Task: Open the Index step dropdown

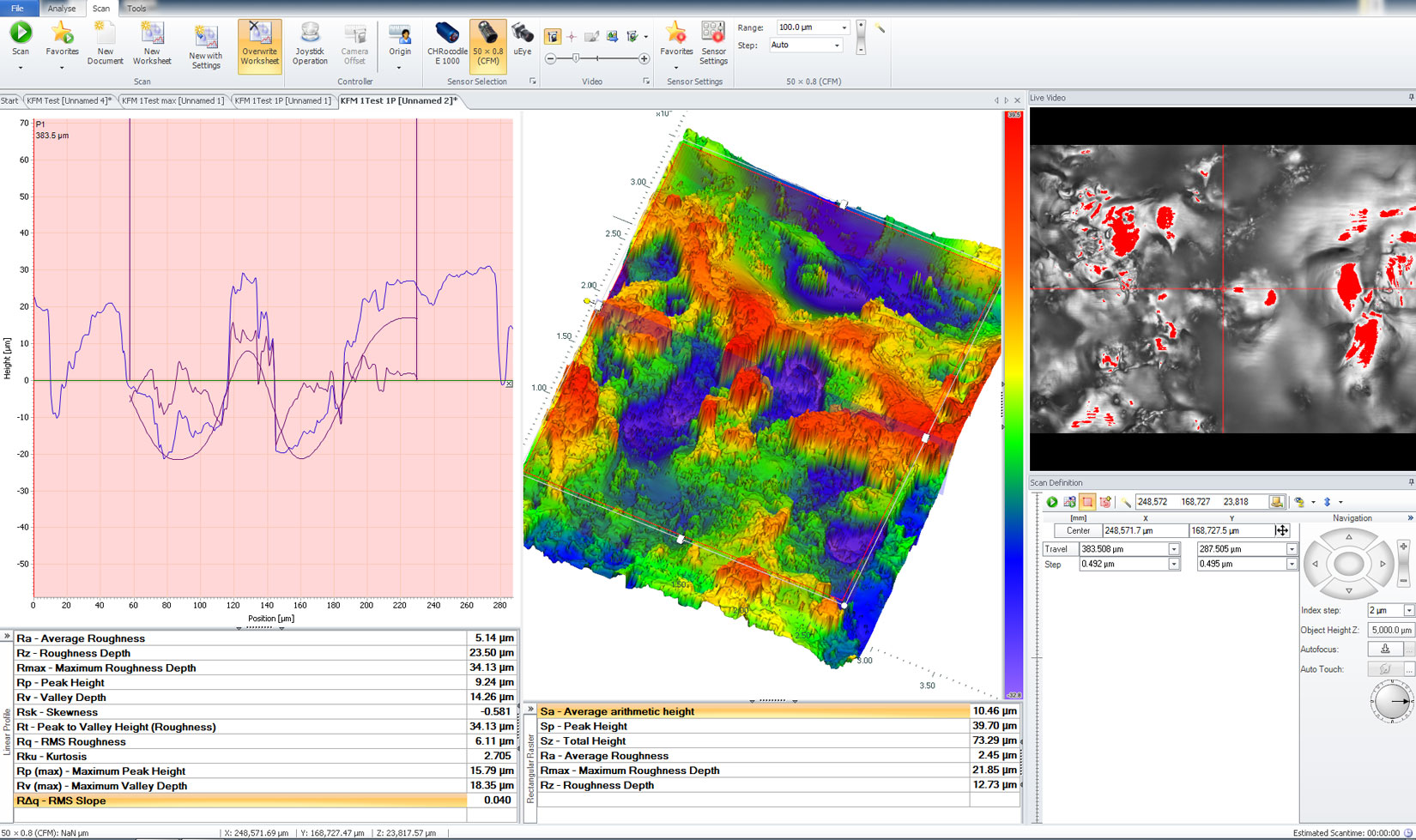Action: tap(1408, 610)
